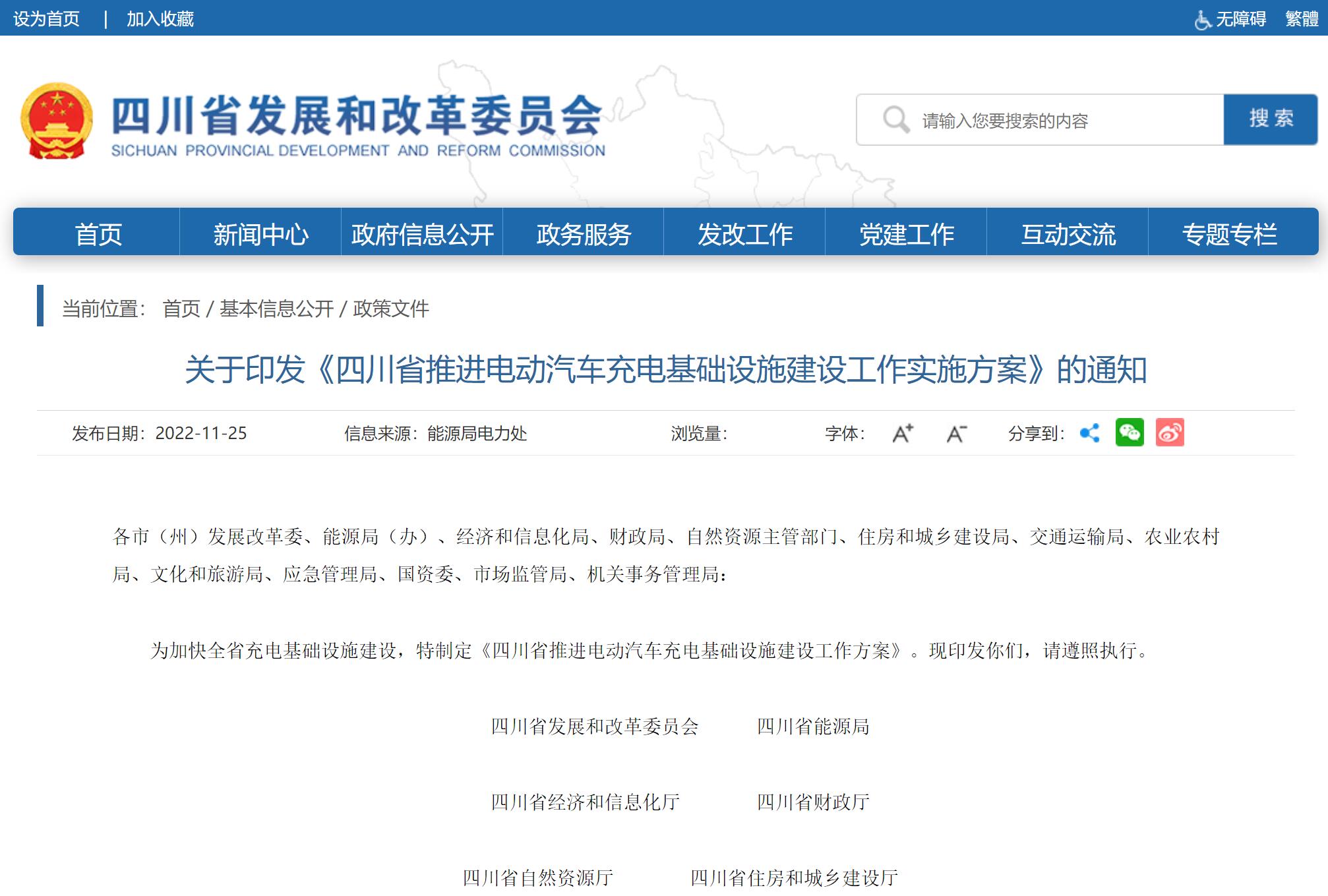Click breadcrumb 政策文件 link
The image size is (1328, 896).
click(x=391, y=309)
